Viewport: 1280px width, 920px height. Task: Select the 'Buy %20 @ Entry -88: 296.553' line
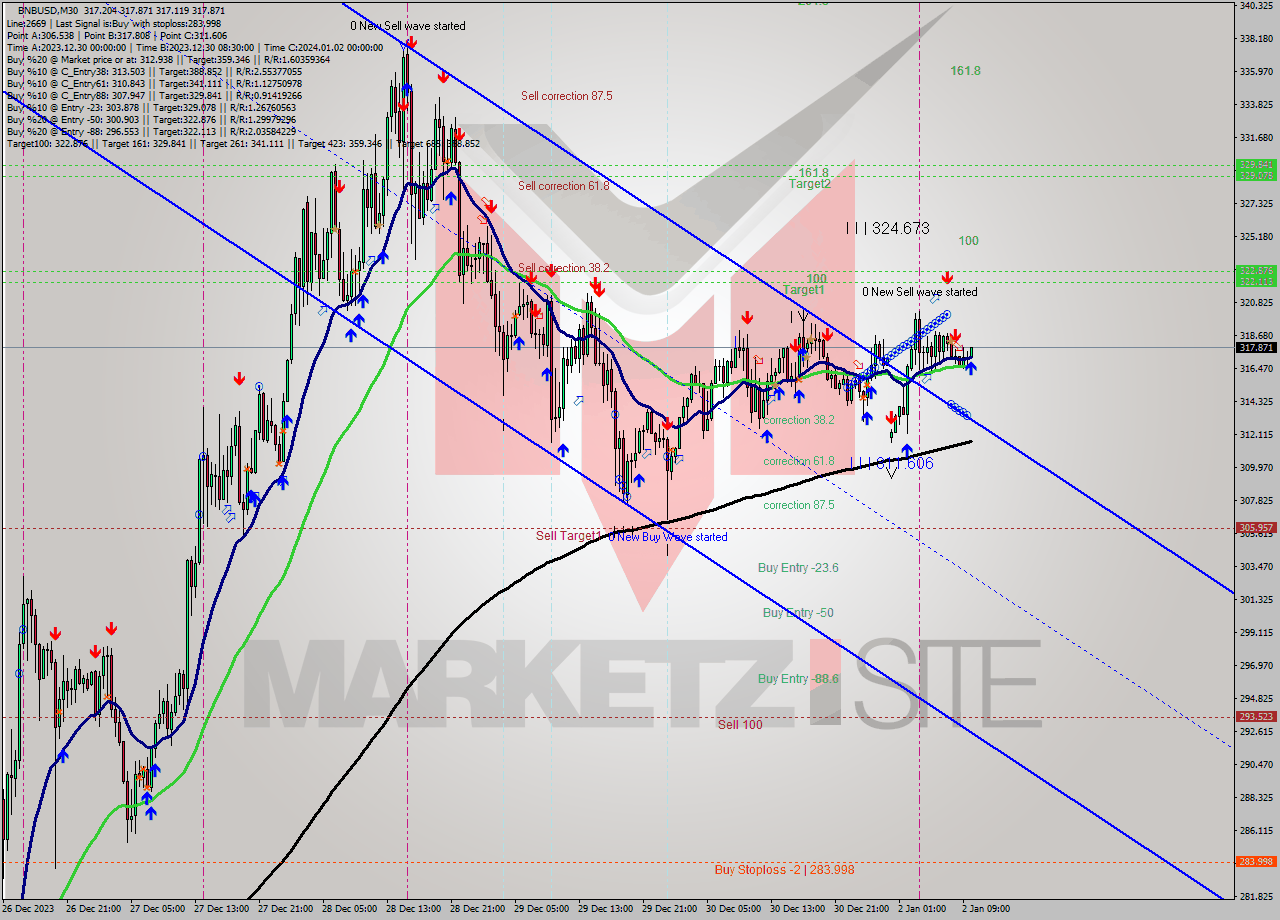150,131
